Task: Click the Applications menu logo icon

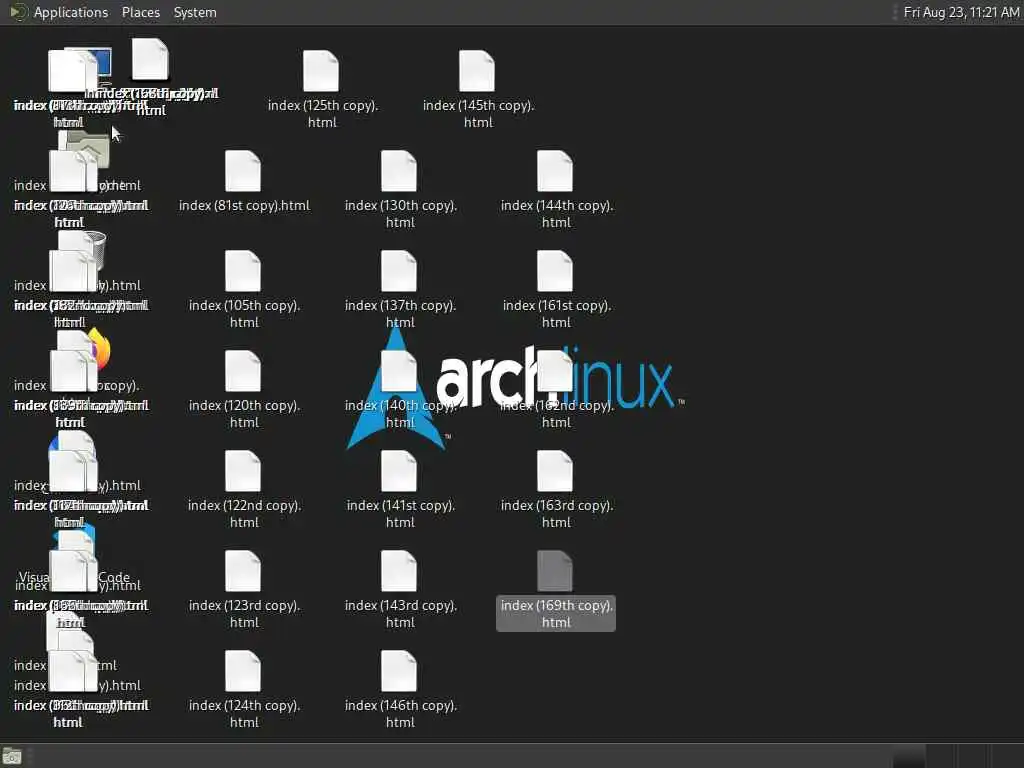Action: tap(18, 12)
